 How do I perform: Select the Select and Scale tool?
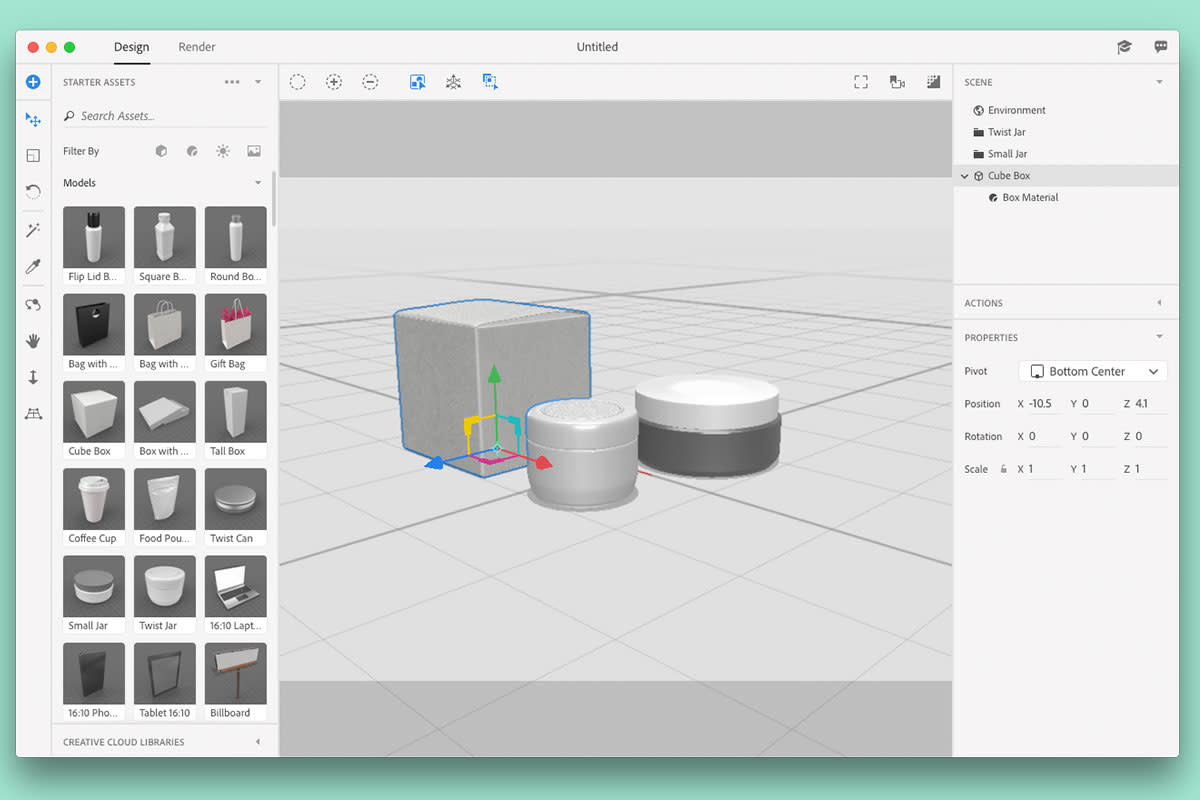(33, 155)
